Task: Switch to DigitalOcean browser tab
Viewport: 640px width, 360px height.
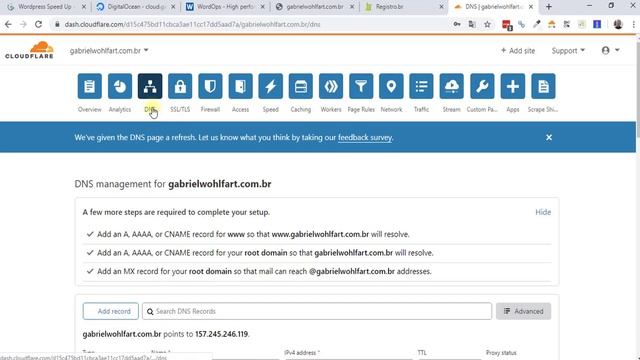Action: coord(136,7)
